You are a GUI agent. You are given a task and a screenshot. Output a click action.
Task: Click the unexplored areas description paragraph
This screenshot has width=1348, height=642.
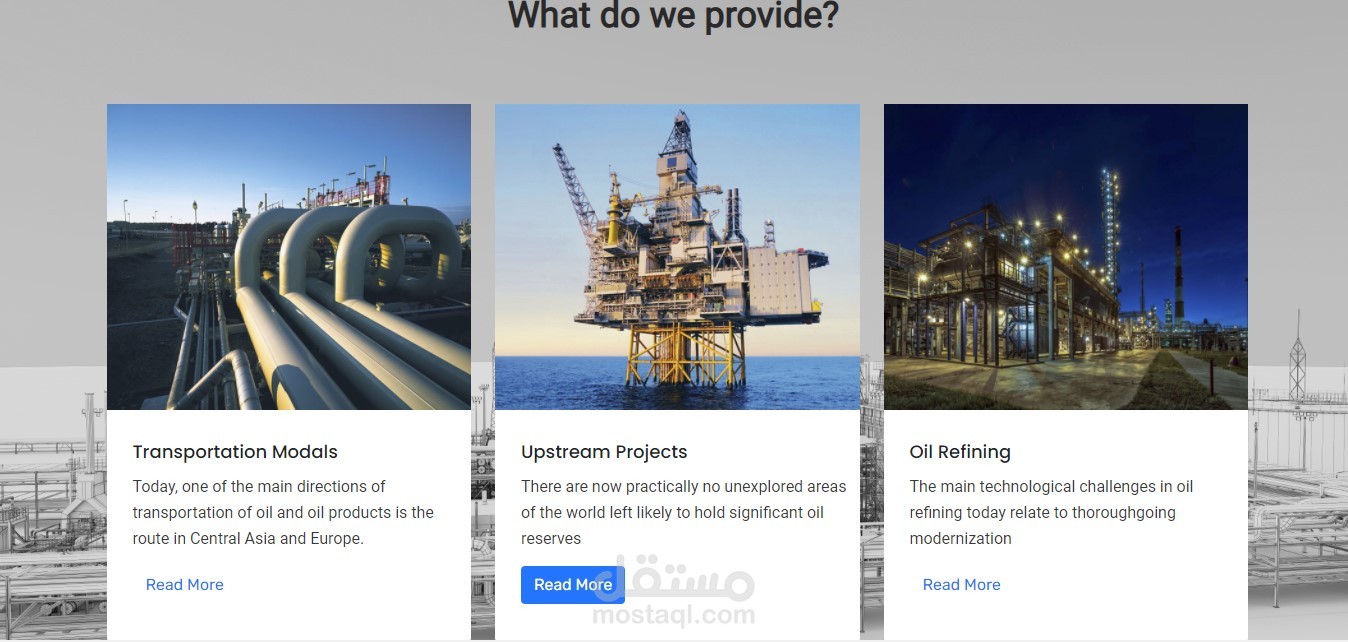684,512
